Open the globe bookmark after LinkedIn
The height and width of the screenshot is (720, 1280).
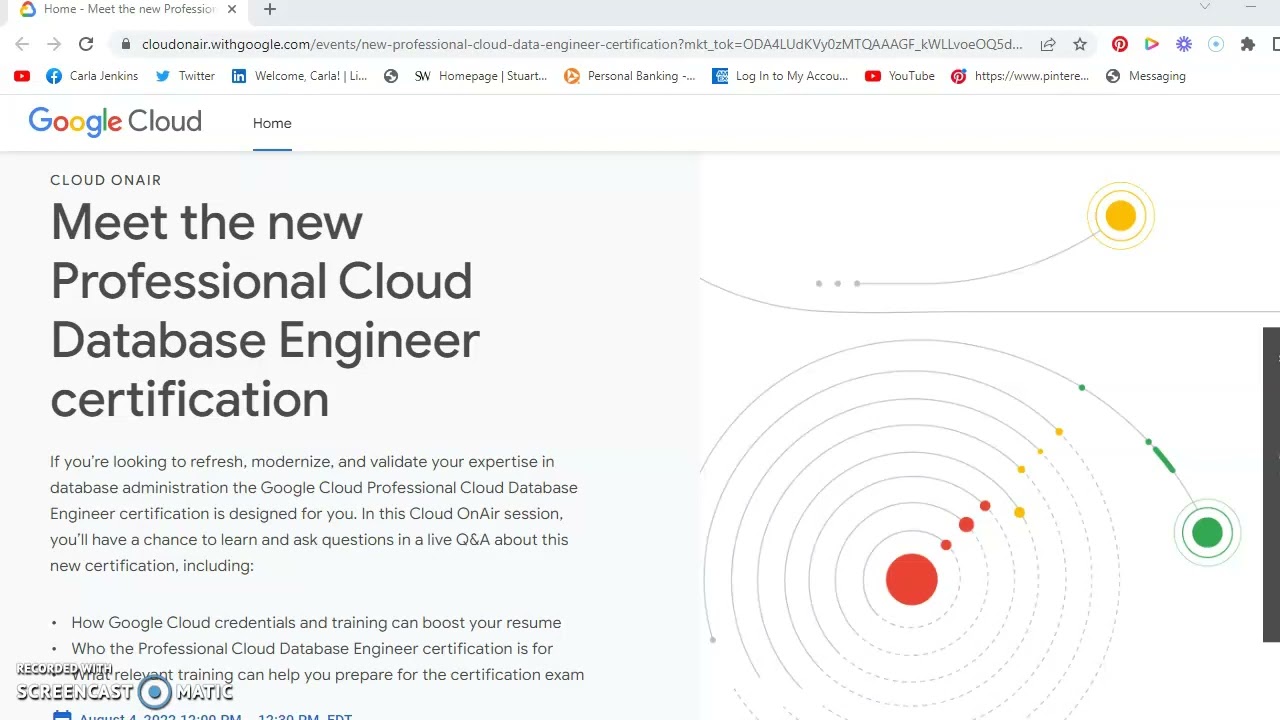[x=391, y=76]
